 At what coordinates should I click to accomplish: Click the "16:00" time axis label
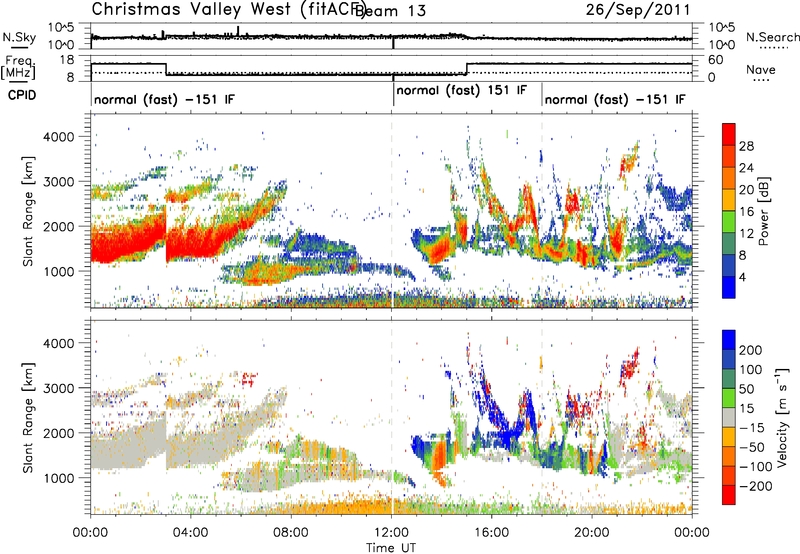tap(491, 533)
